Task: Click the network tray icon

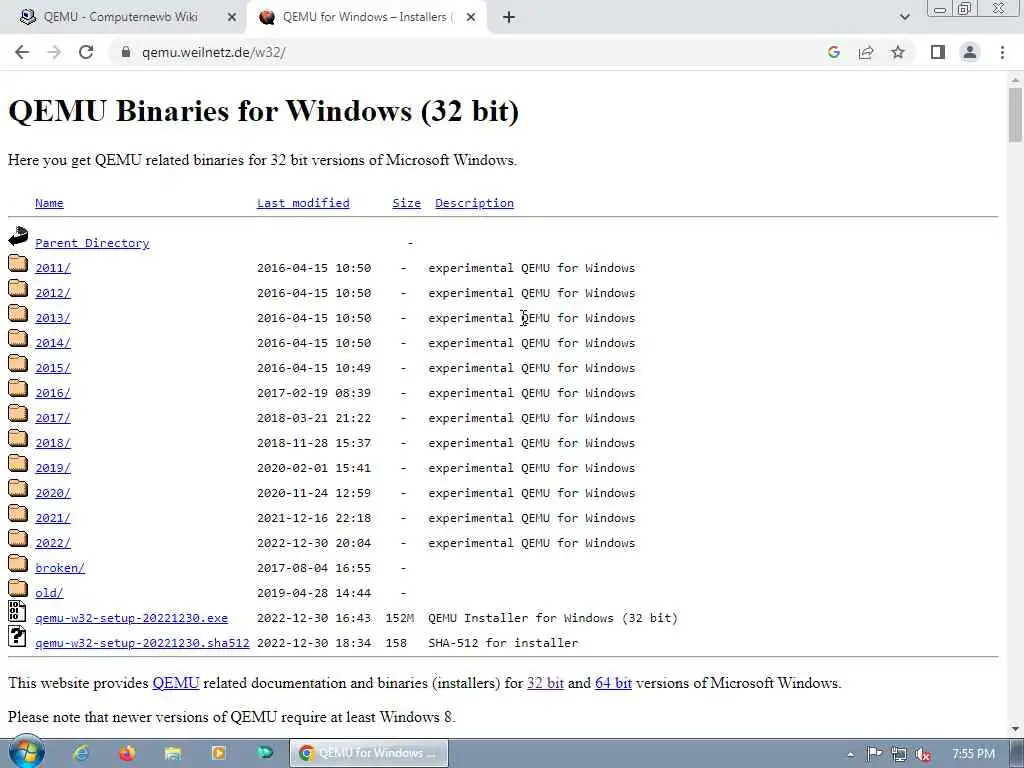Action: pos(899,754)
